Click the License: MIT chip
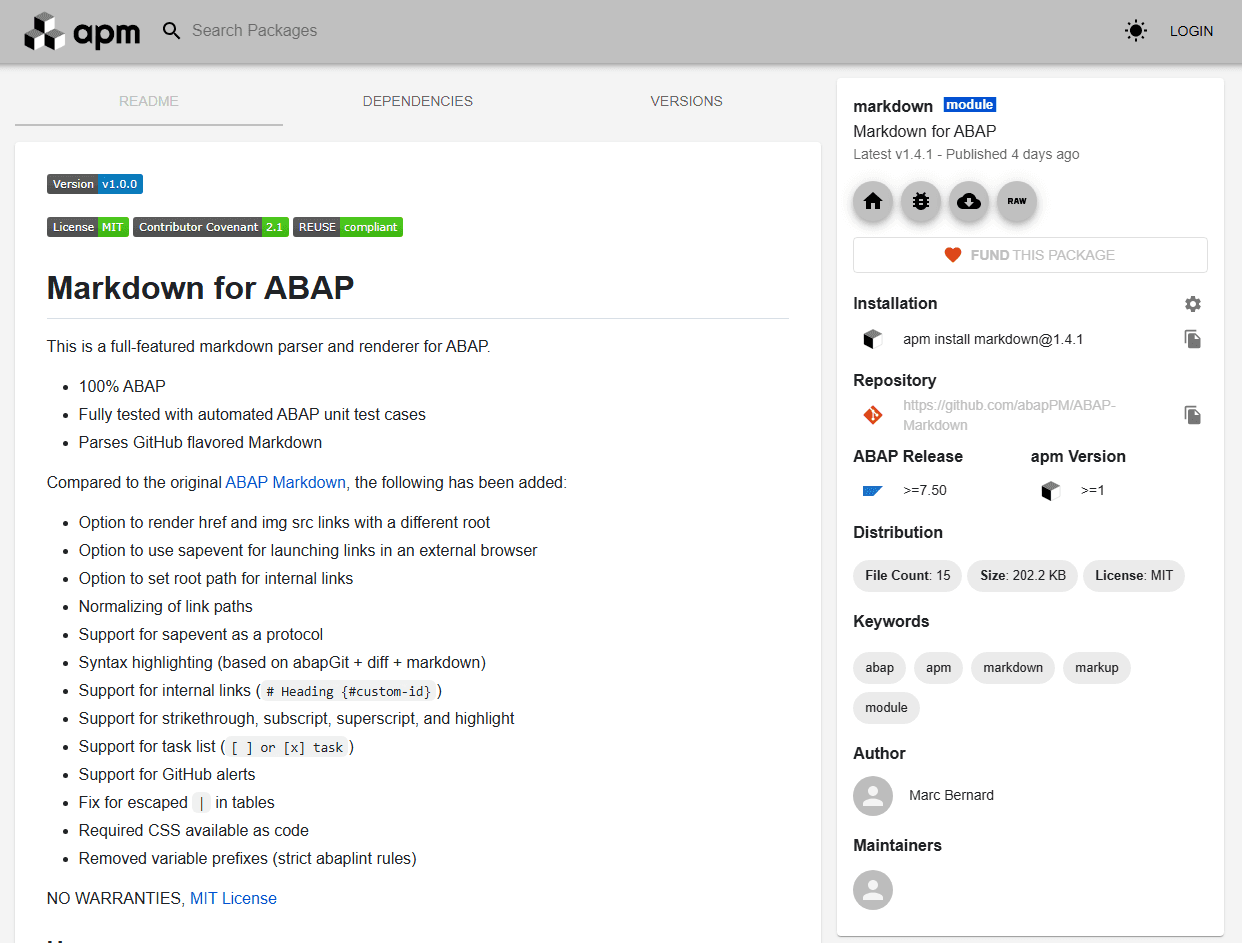 coord(1134,576)
